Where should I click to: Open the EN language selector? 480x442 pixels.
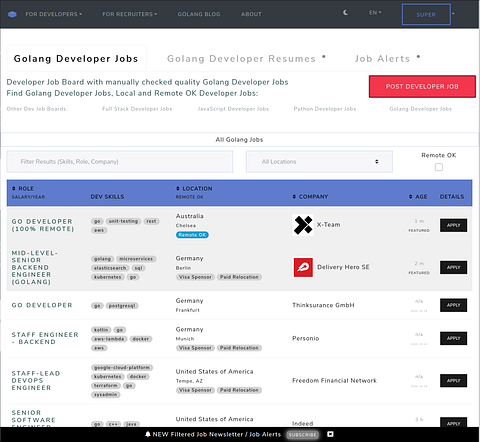pos(375,13)
